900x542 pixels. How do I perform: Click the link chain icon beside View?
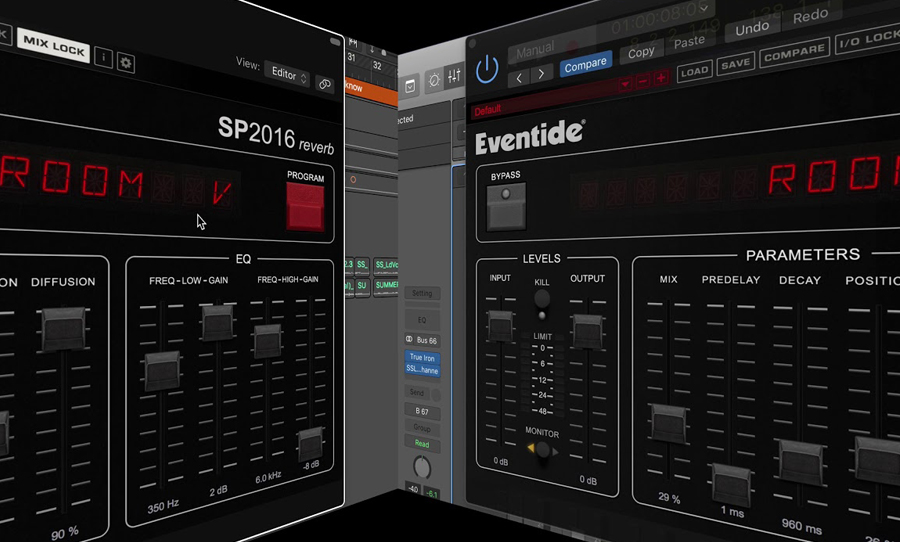coord(326,84)
